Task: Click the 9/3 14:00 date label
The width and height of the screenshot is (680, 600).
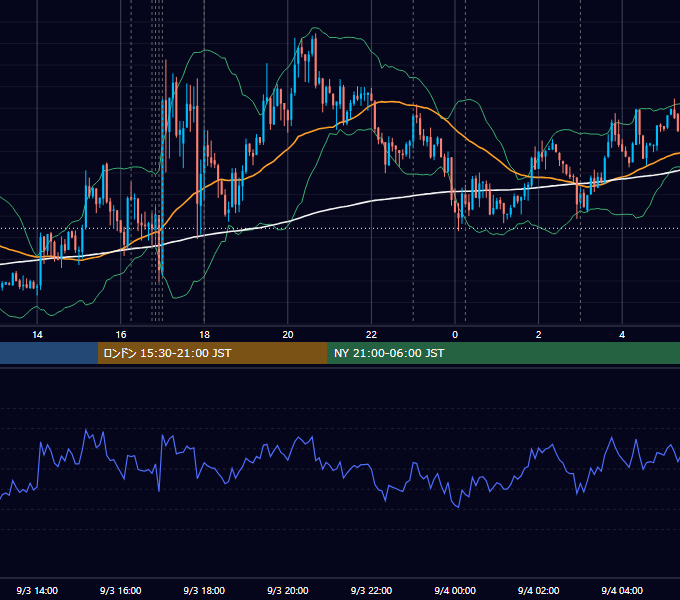Action: (37, 590)
